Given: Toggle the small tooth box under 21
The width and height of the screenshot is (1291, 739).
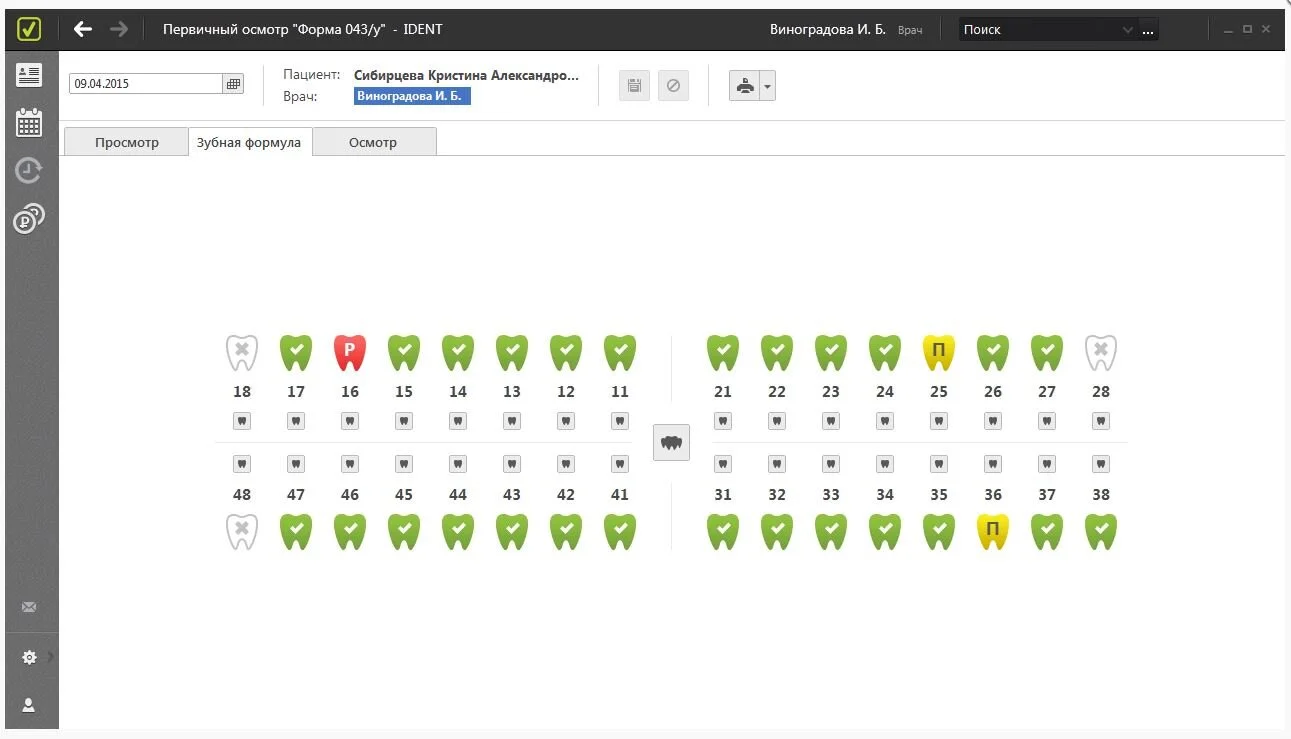Looking at the screenshot, I should [723, 421].
